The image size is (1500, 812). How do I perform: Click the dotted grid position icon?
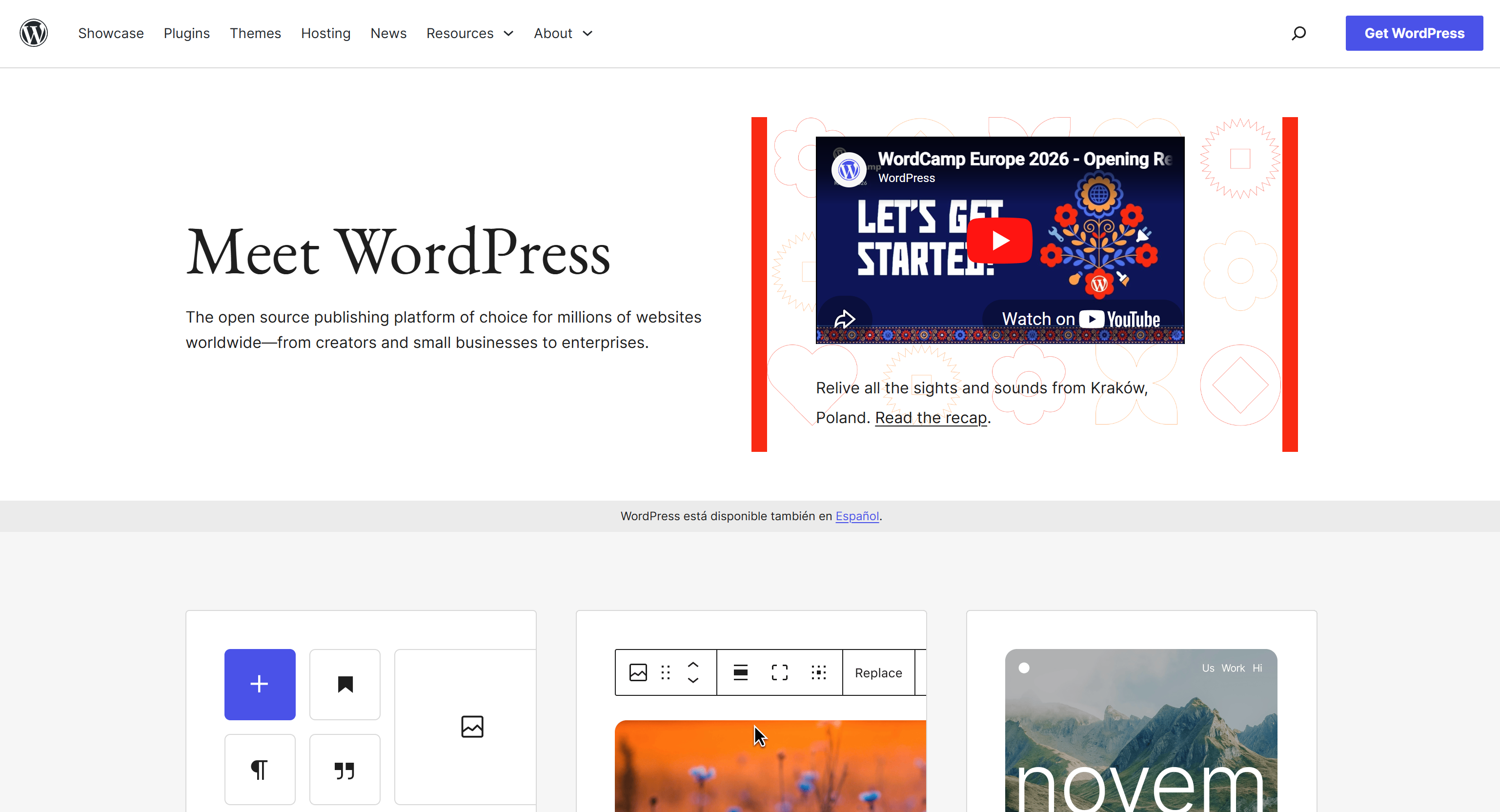818,672
